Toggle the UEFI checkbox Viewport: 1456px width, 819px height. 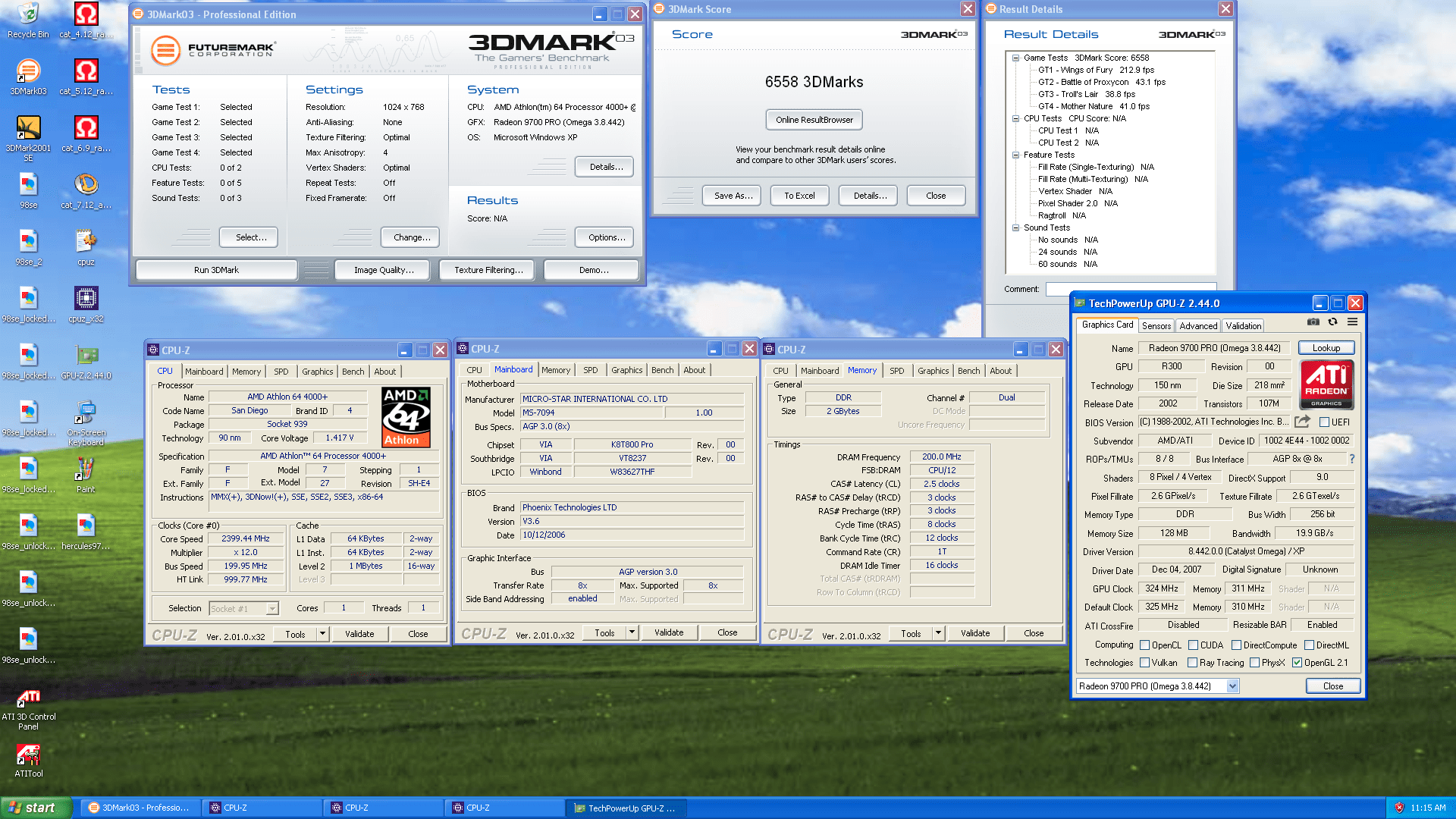tap(1324, 422)
